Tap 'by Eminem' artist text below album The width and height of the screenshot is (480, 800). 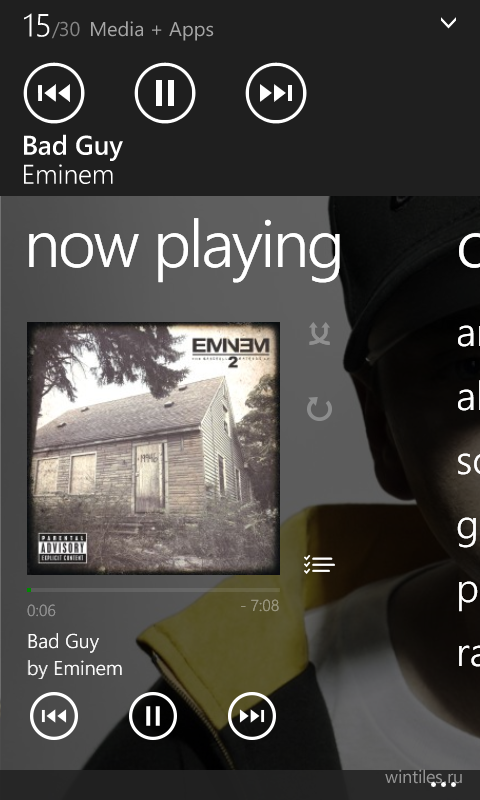click(75, 668)
